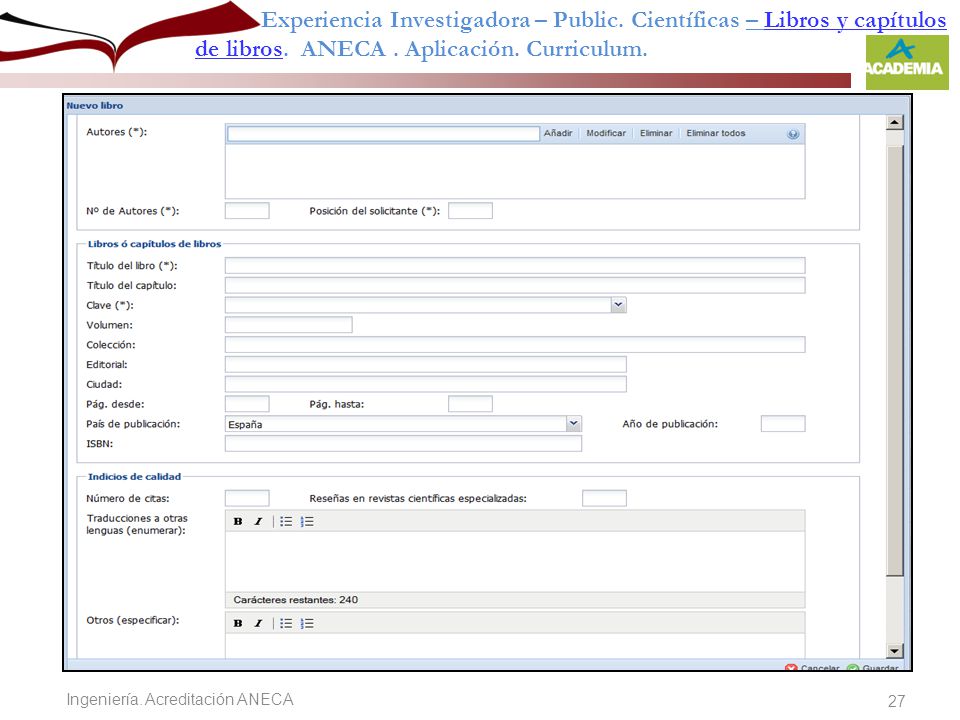The height and width of the screenshot is (720, 960).
Task: Focus the Nº de Autores field
Action: [247, 211]
